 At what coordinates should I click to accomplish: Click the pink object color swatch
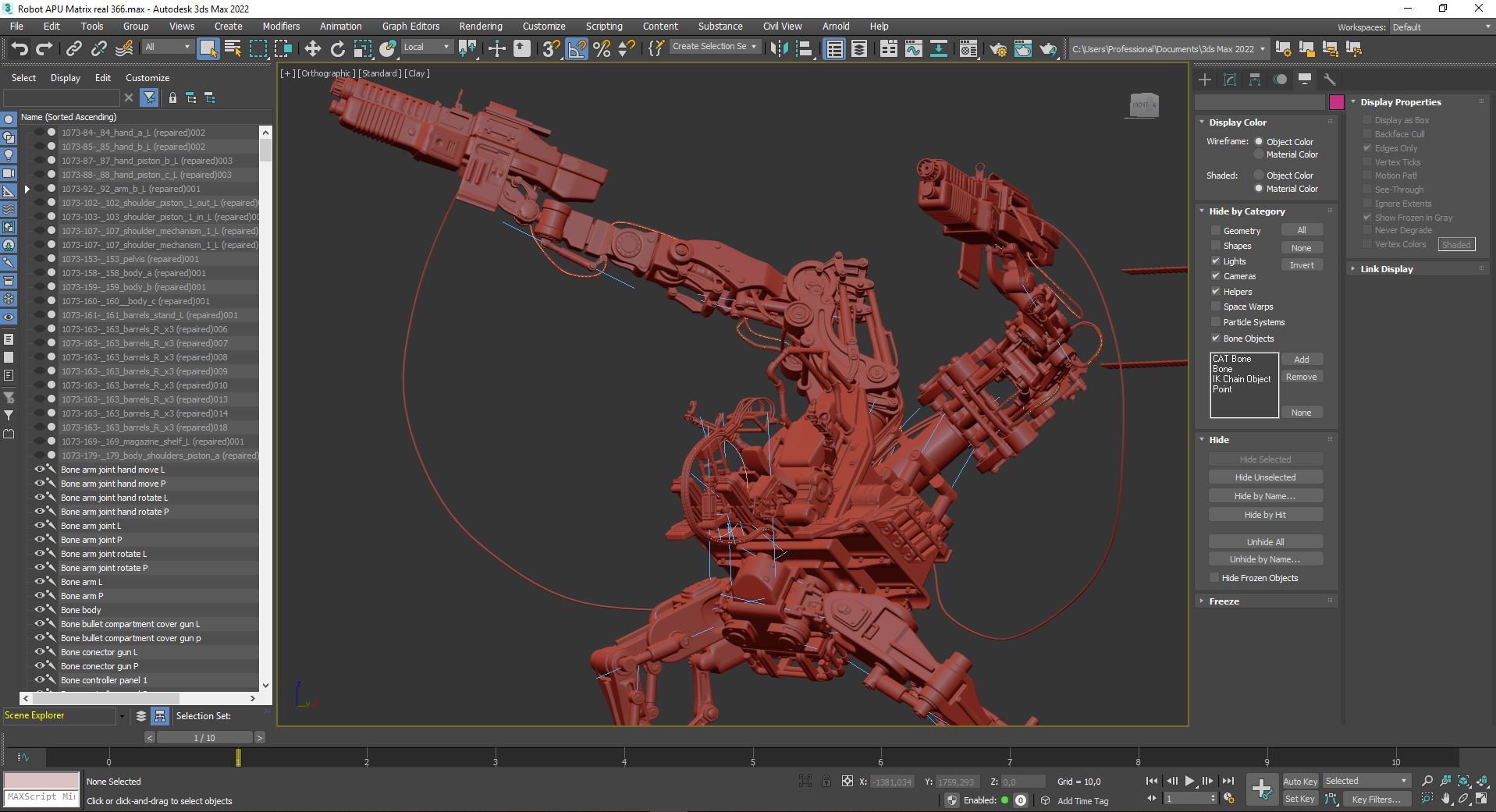tap(1337, 102)
